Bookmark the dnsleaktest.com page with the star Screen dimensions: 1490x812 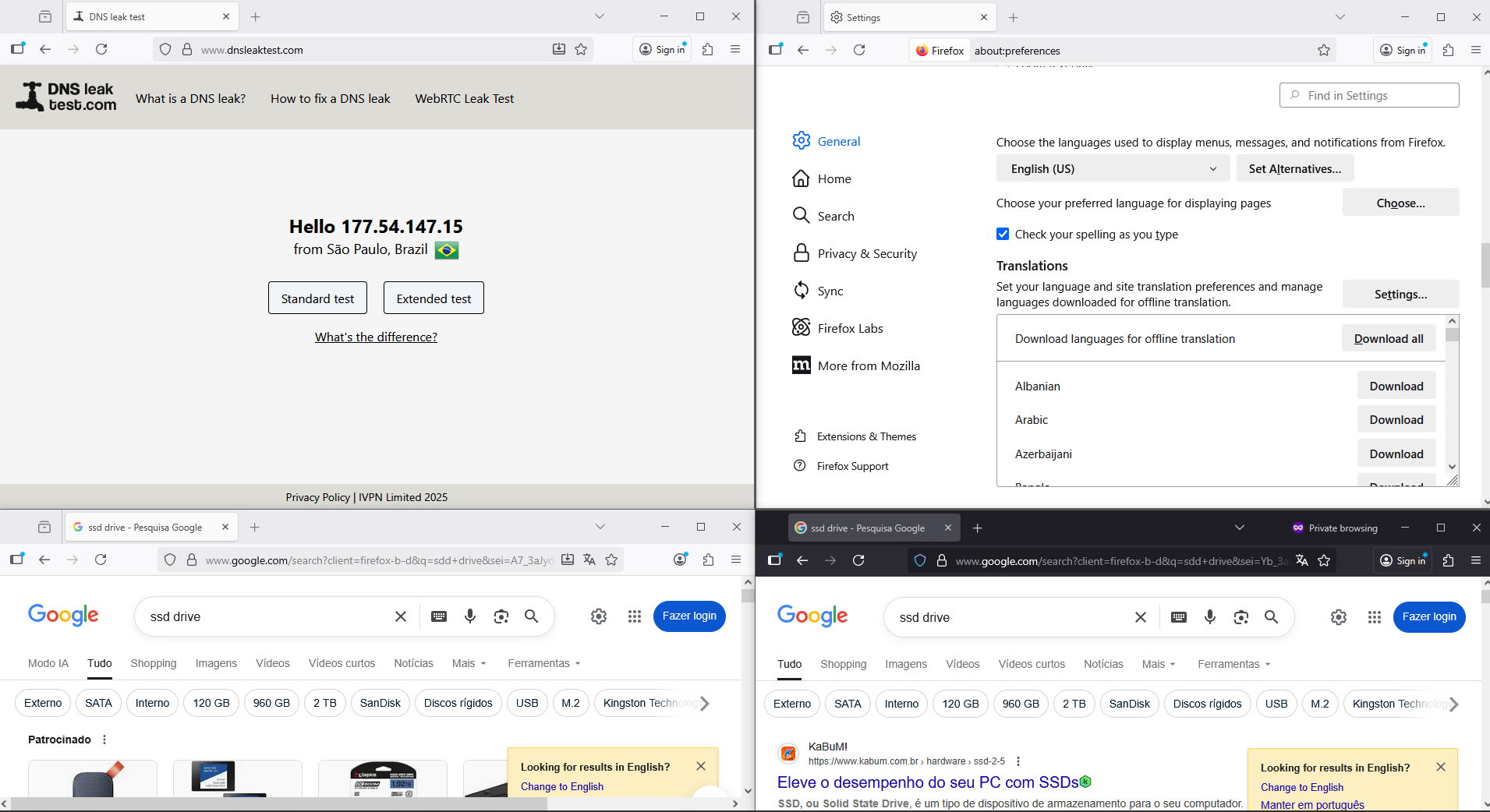(581, 49)
